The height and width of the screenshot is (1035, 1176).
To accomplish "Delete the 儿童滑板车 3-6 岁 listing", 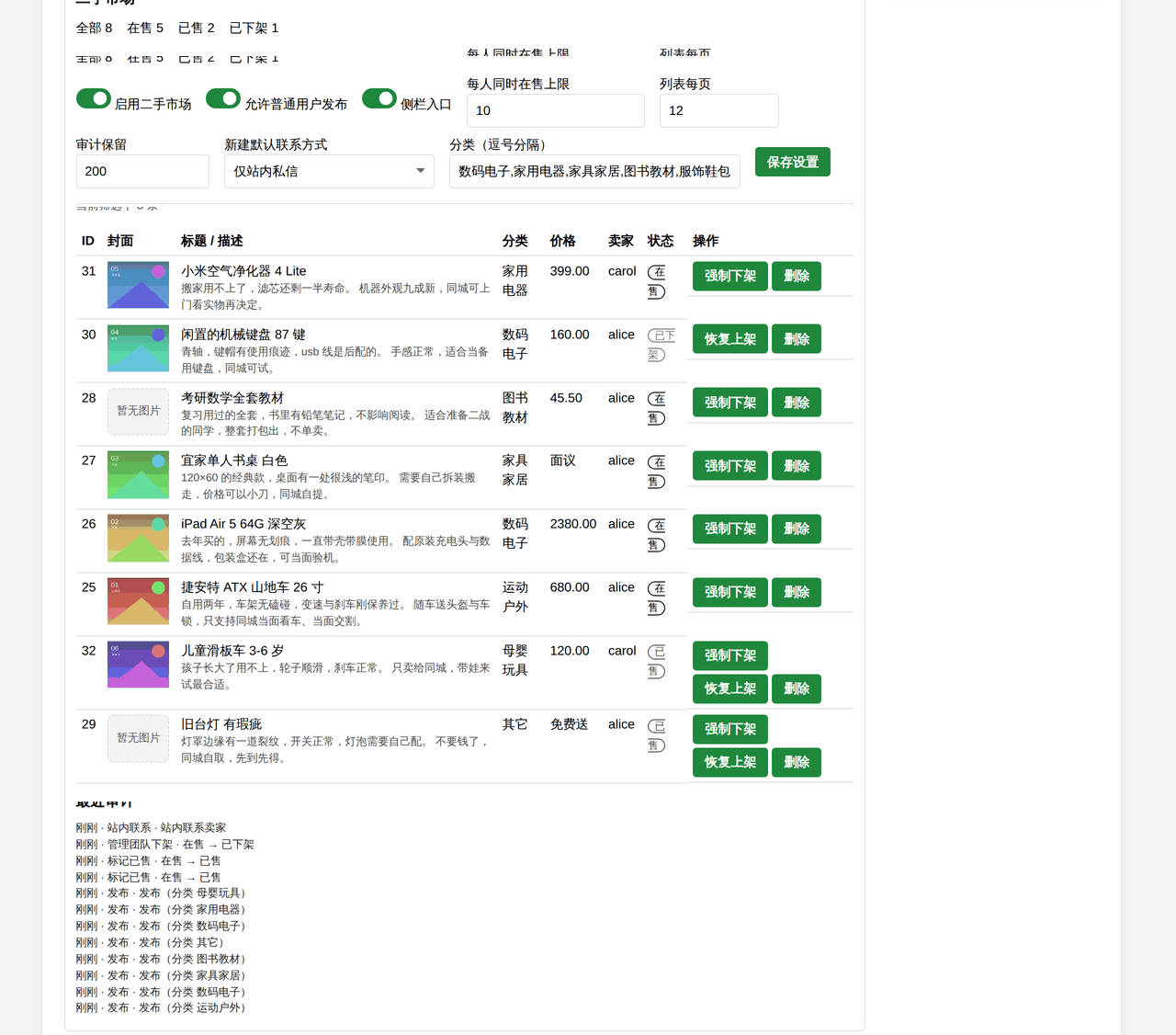I will tap(797, 688).
